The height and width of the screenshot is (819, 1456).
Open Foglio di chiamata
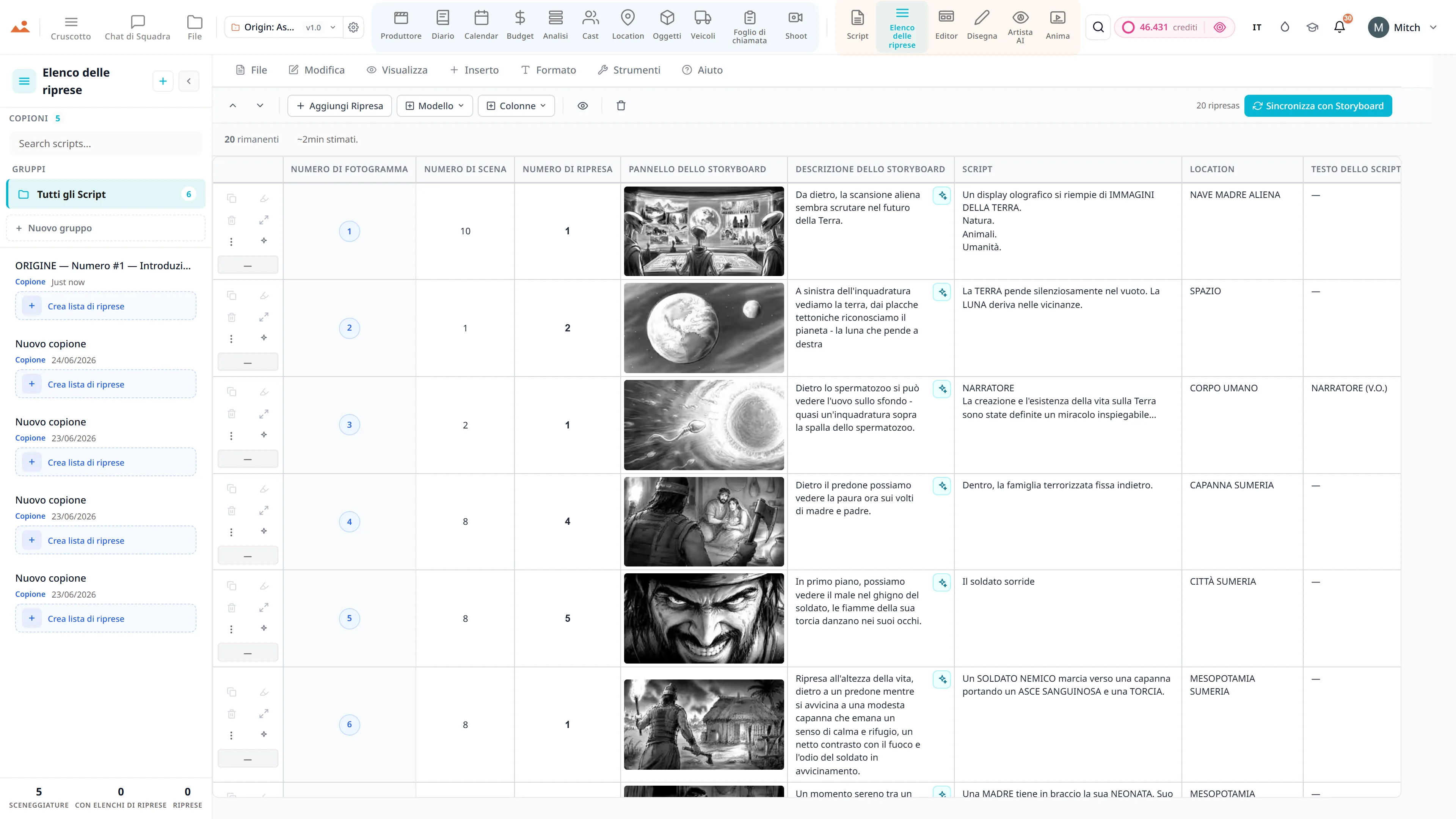click(x=750, y=27)
